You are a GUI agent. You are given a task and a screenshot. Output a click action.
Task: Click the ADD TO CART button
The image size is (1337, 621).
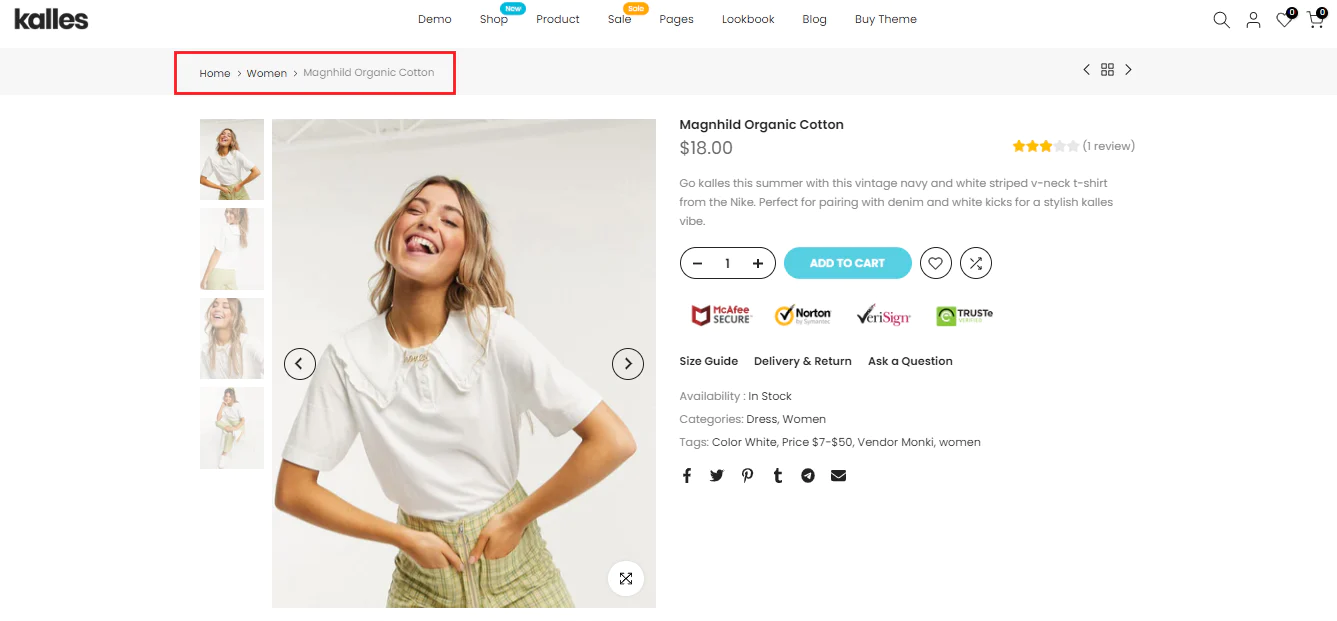(847, 263)
